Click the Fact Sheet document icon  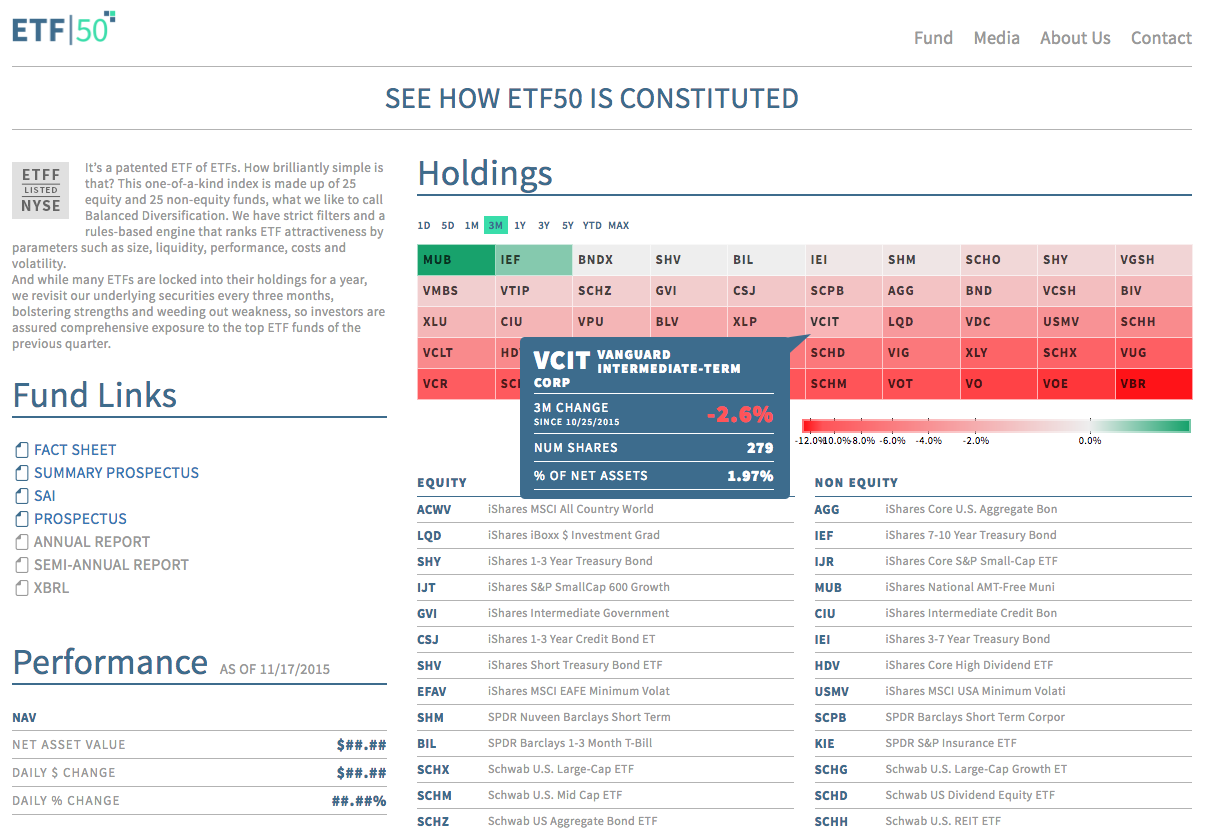coord(21,450)
